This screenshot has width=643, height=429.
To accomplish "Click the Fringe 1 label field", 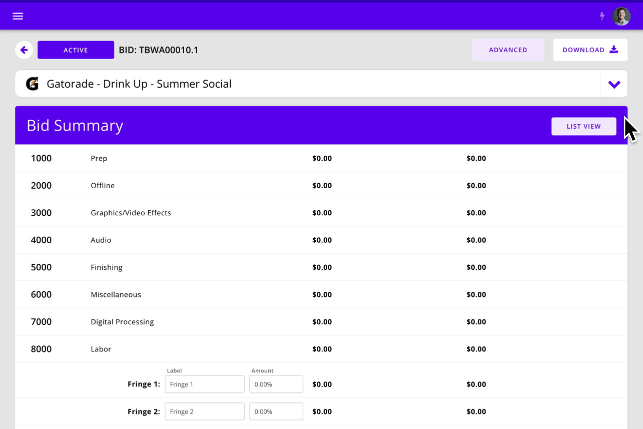I will pos(204,384).
